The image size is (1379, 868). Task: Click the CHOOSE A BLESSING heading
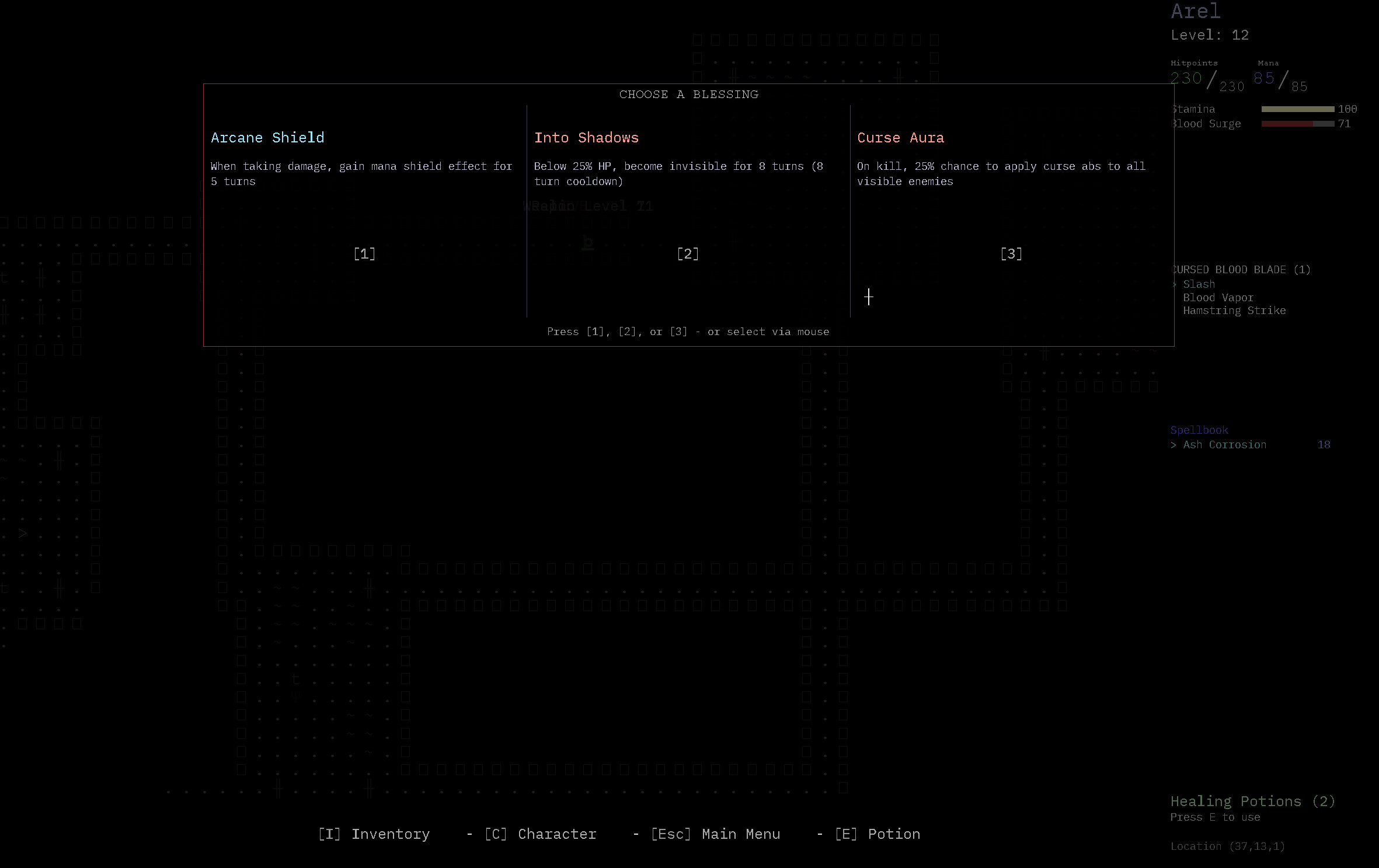click(689, 95)
